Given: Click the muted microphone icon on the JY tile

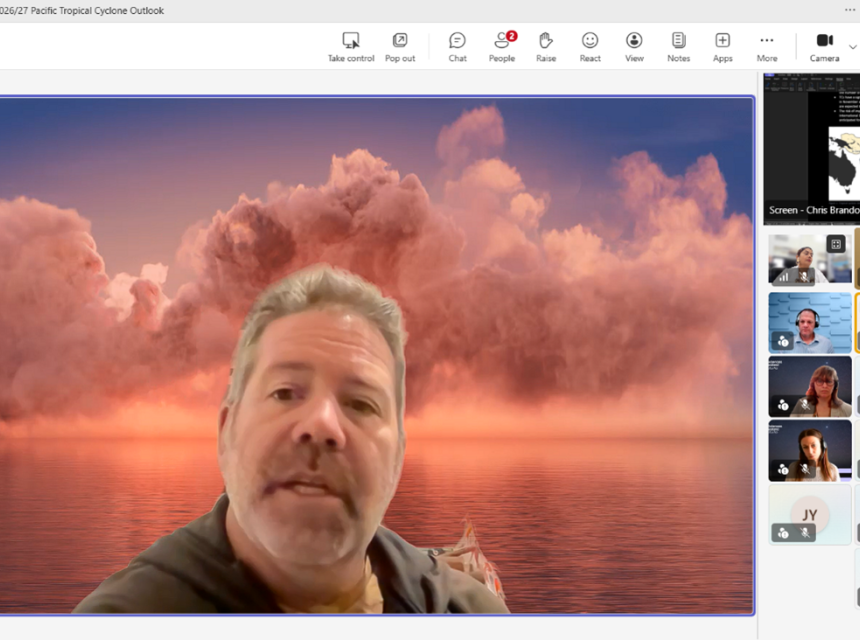Looking at the screenshot, I should pyautogui.click(x=805, y=533).
